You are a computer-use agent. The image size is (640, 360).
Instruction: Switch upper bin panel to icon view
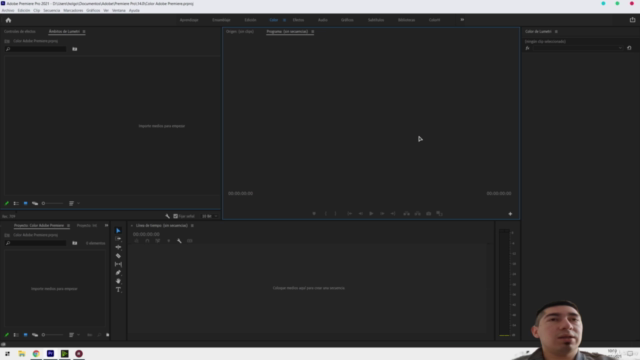point(25,203)
